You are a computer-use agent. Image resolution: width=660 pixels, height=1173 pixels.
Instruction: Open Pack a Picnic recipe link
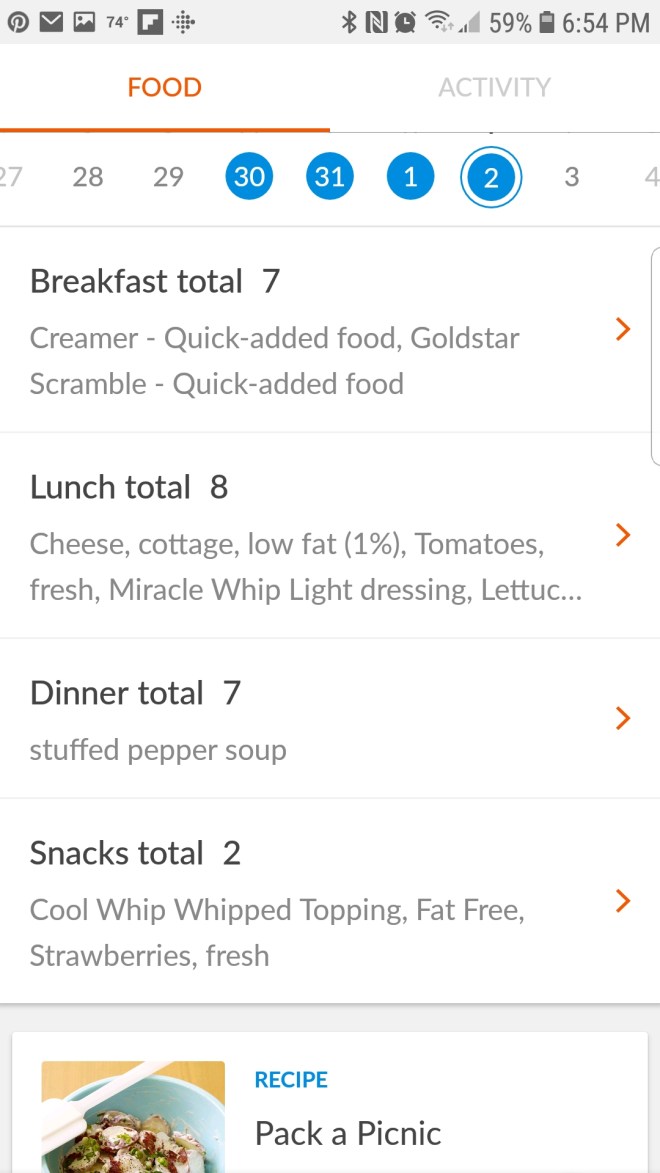point(347,1133)
